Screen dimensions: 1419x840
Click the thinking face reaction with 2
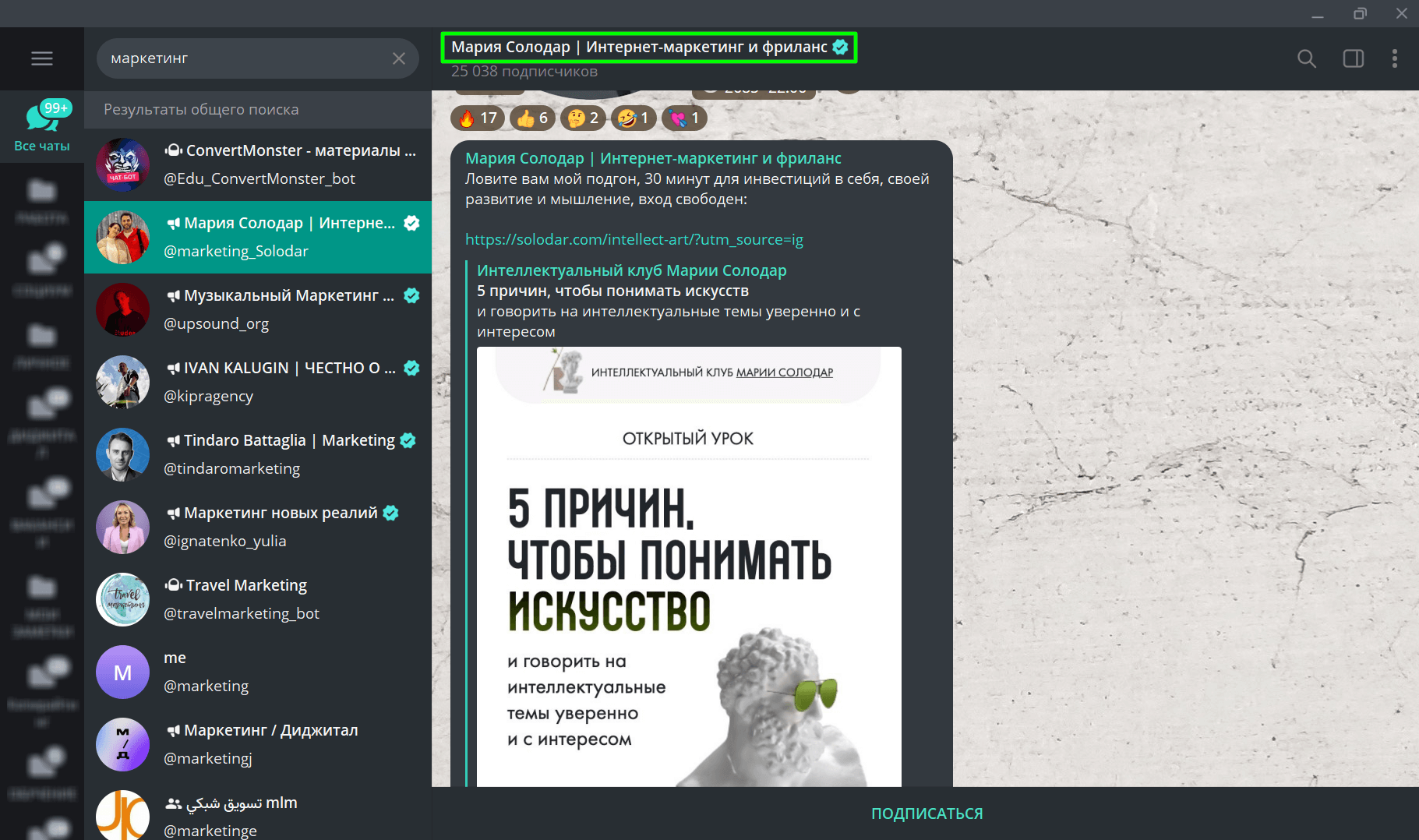click(583, 118)
